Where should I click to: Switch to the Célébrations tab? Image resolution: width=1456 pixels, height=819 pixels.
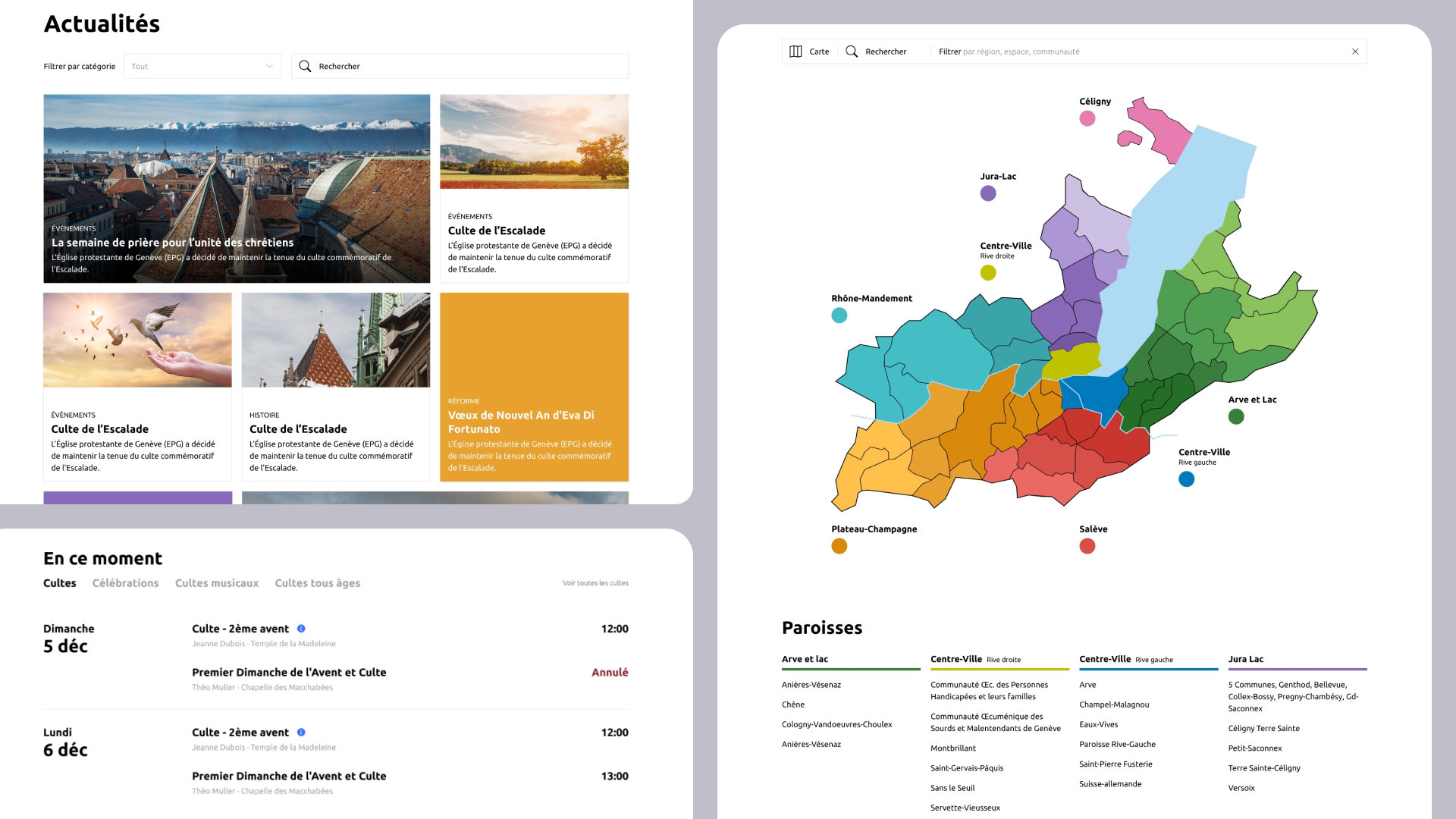pyautogui.click(x=125, y=583)
